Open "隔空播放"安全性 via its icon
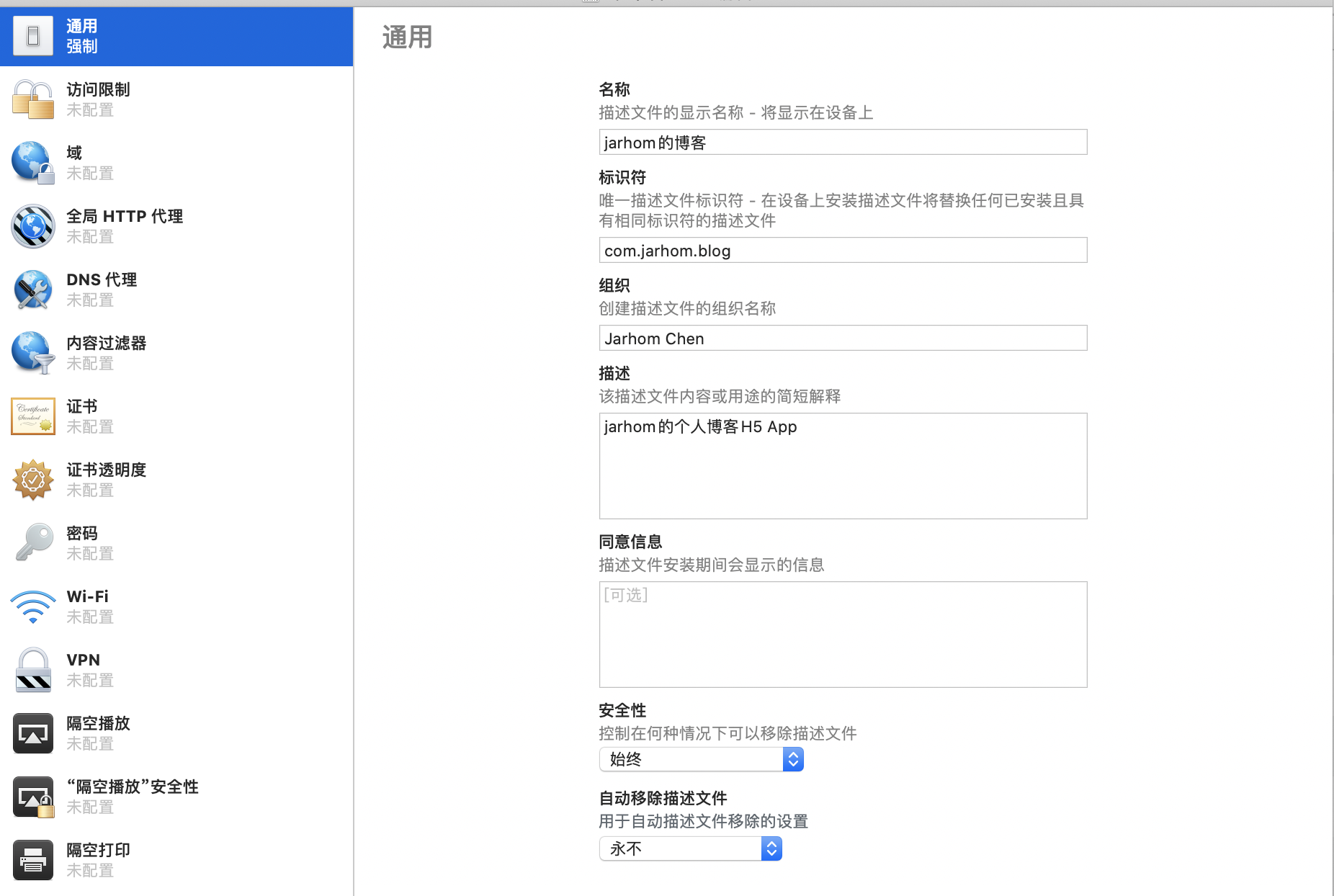Image resolution: width=1334 pixels, height=896 pixels. (x=32, y=797)
